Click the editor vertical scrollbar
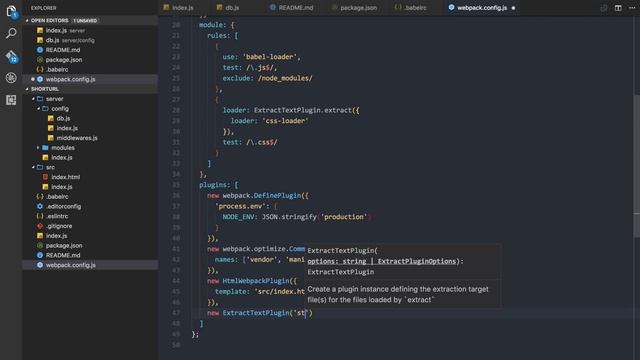This screenshot has width=640, height=360. pyautogui.click(x=637, y=165)
